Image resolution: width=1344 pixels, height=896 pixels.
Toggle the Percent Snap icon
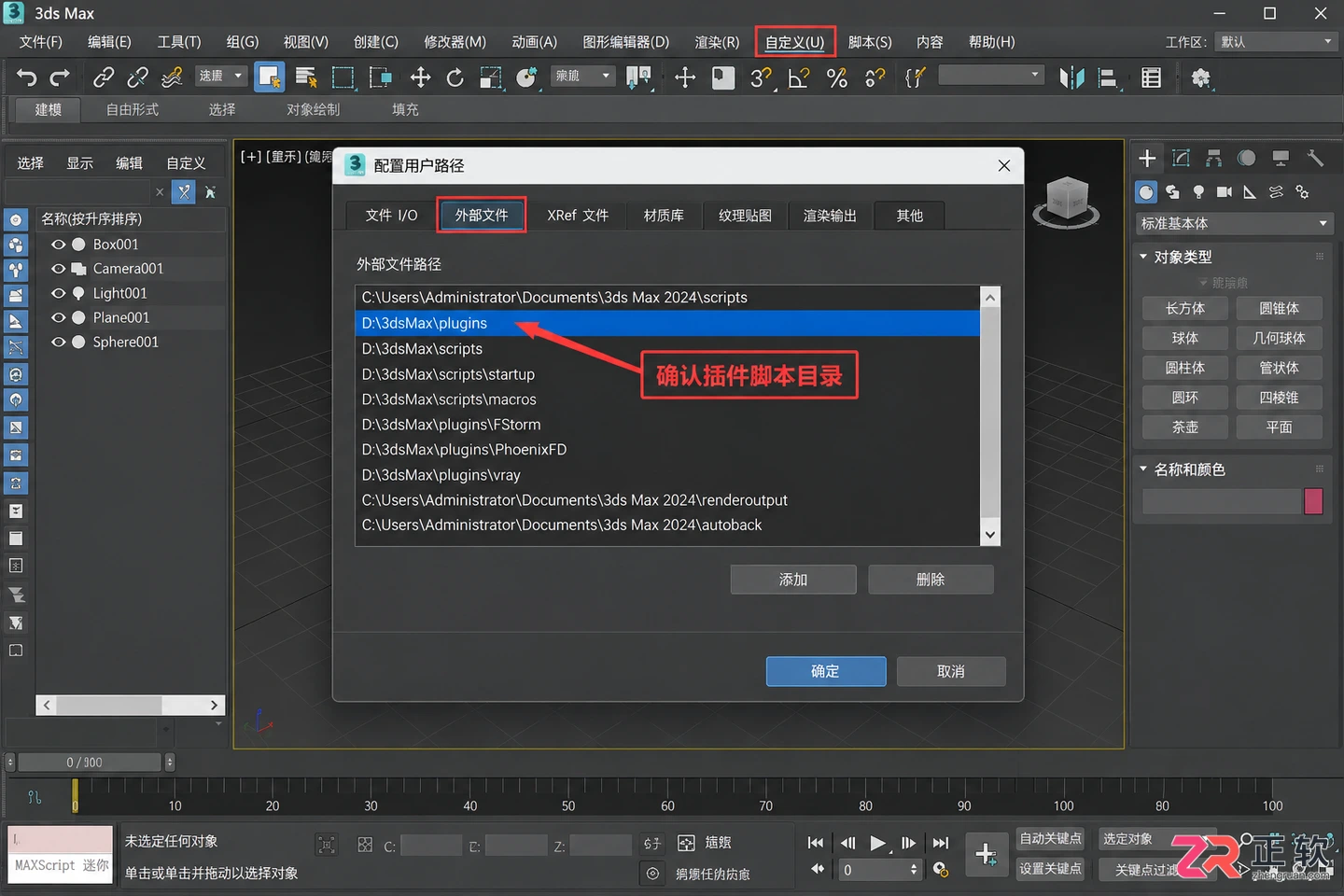pos(837,77)
